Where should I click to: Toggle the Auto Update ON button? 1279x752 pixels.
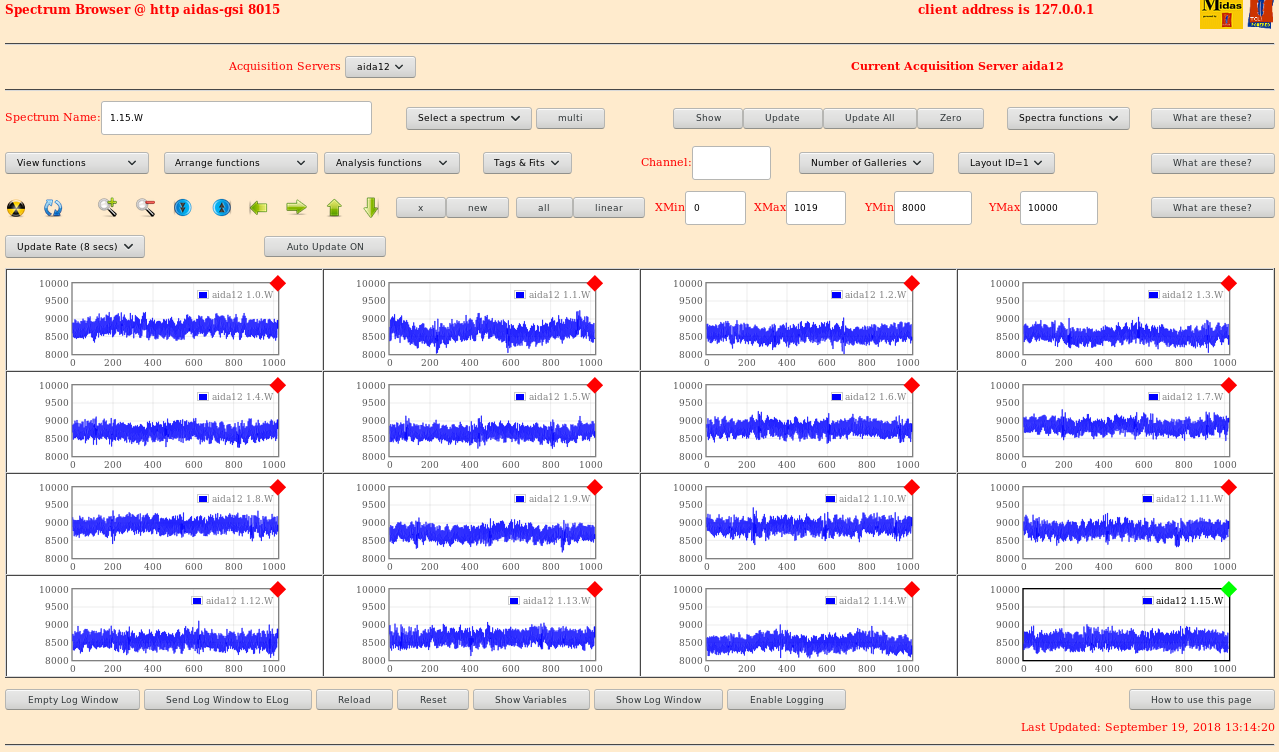coord(324,247)
